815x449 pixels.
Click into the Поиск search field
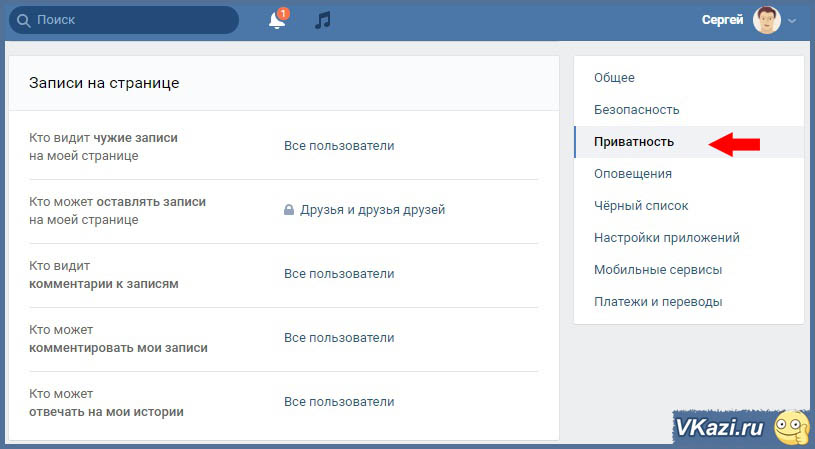[x=130, y=20]
